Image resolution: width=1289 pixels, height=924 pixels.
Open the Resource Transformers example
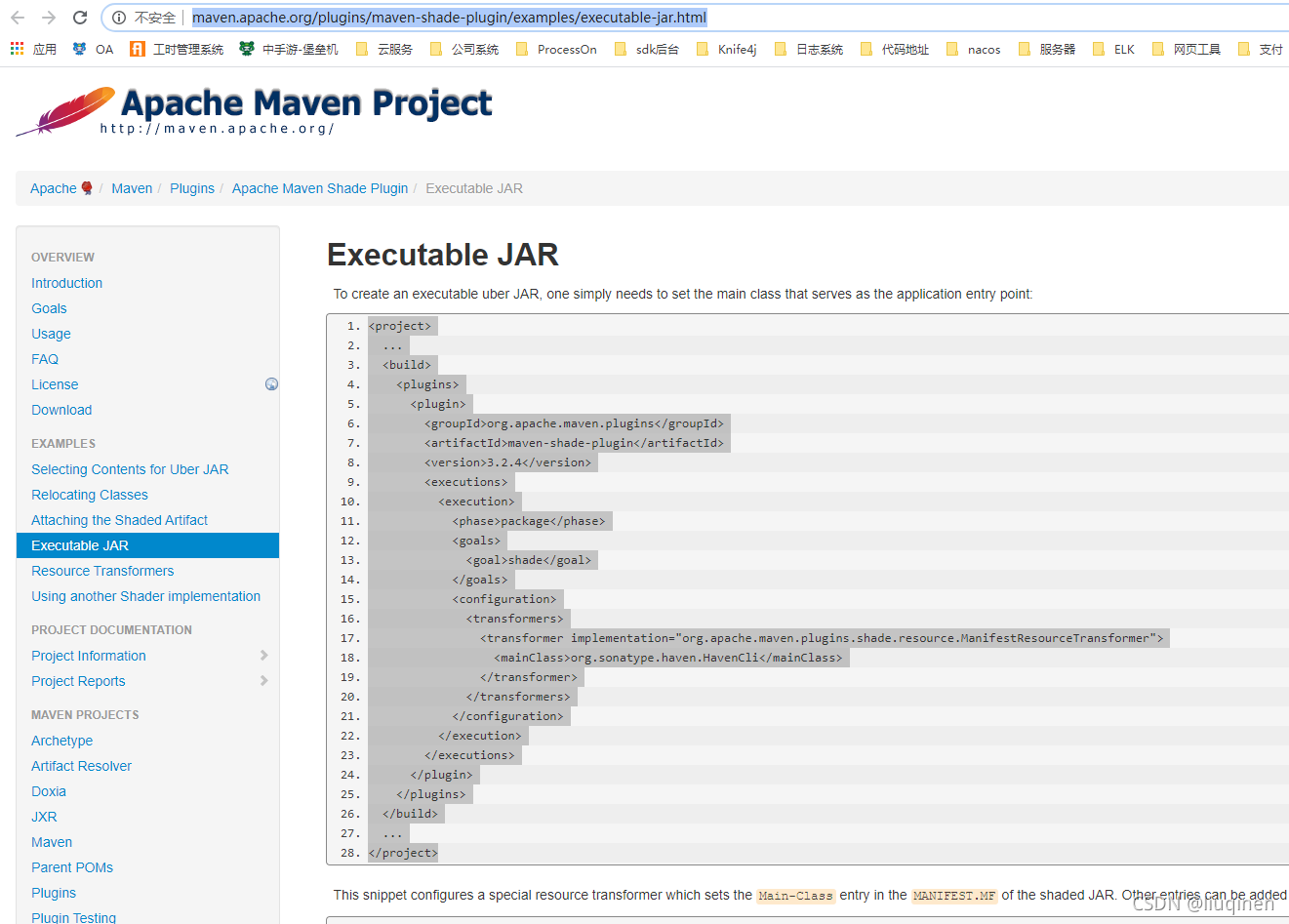(102, 571)
